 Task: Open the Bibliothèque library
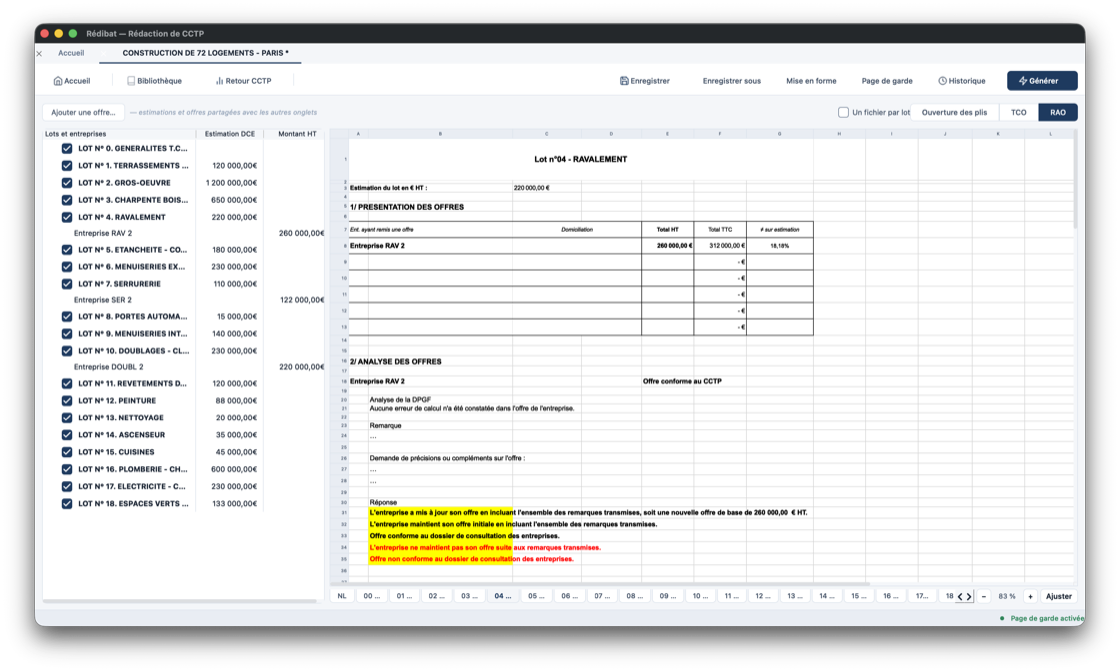click(154, 81)
